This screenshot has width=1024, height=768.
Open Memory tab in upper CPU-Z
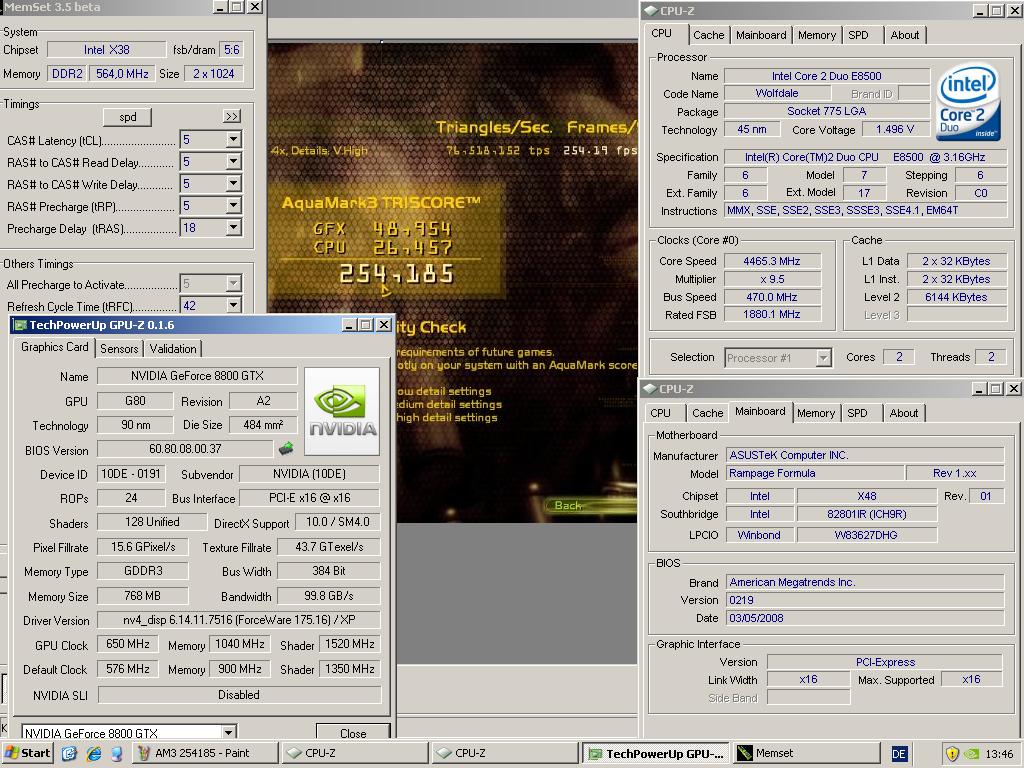[816, 35]
